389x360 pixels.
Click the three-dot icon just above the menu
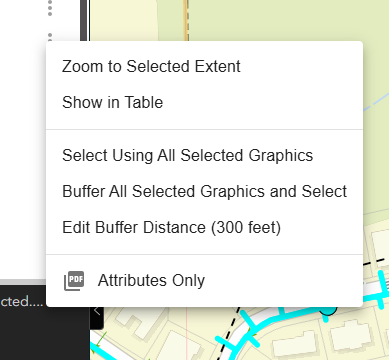click(50, 37)
